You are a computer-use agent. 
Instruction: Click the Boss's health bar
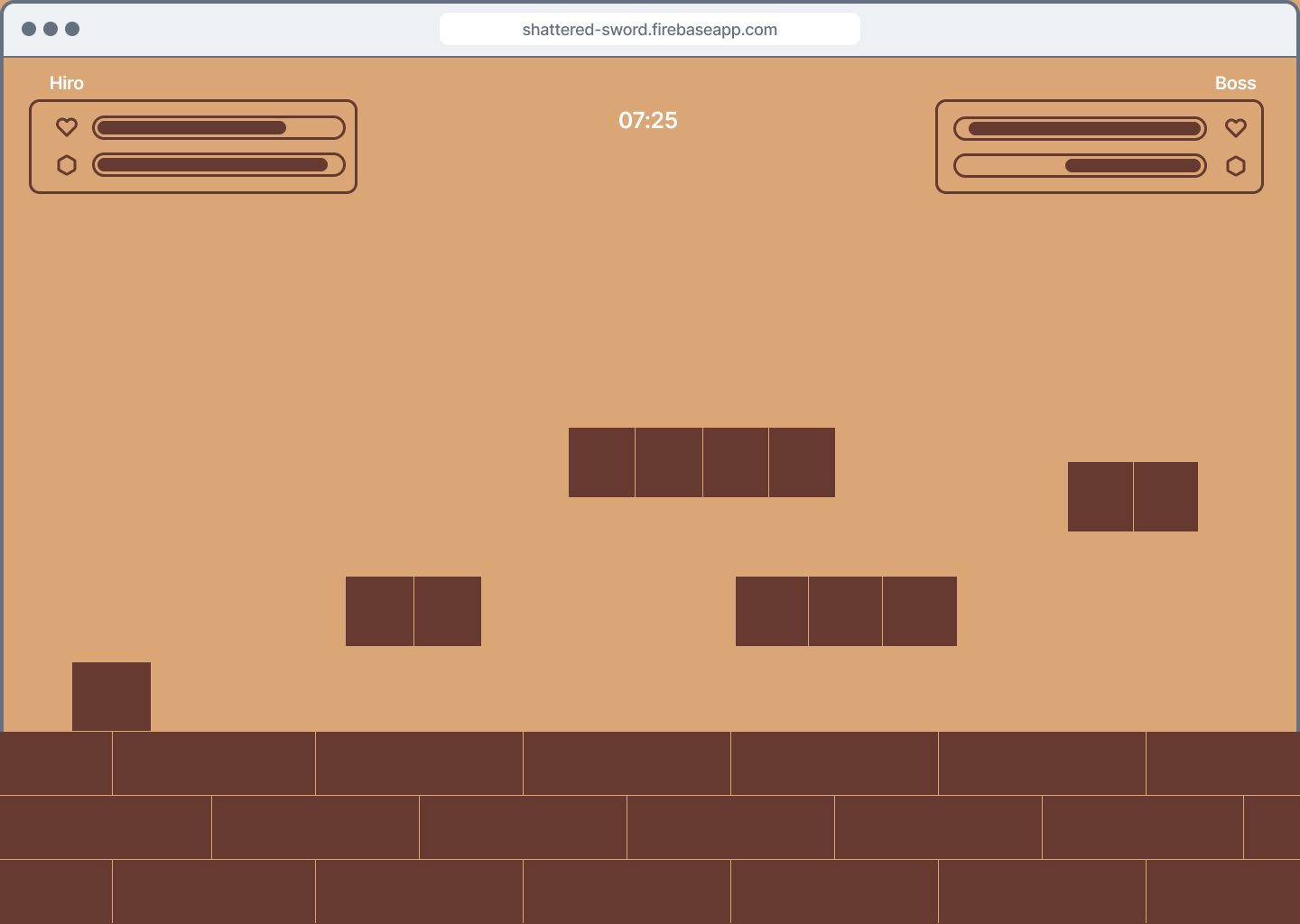[x=1080, y=129]
